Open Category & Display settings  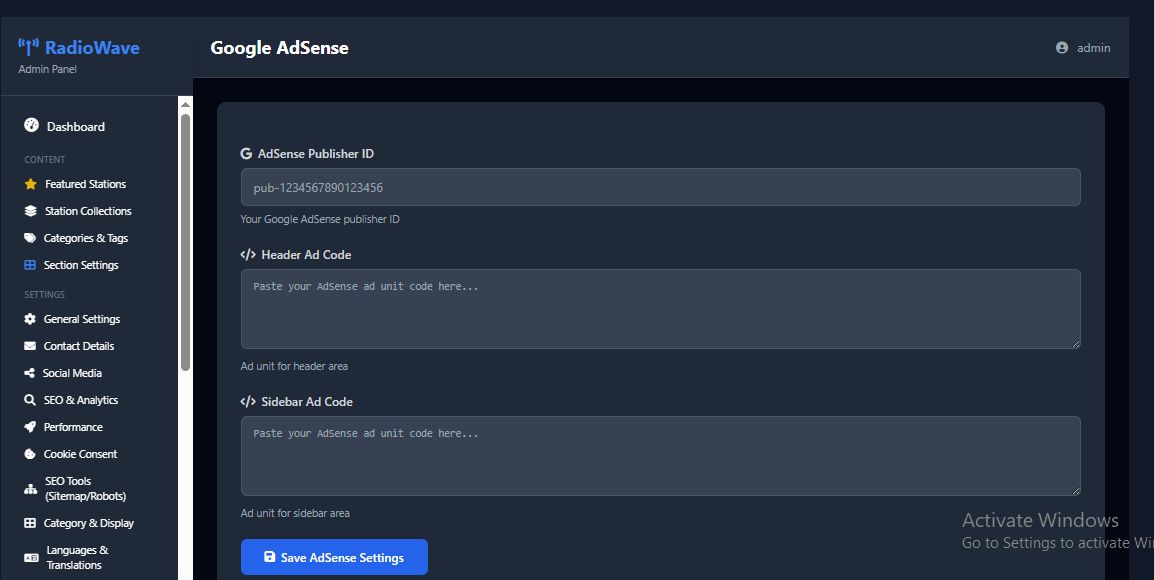click(88, 523)
